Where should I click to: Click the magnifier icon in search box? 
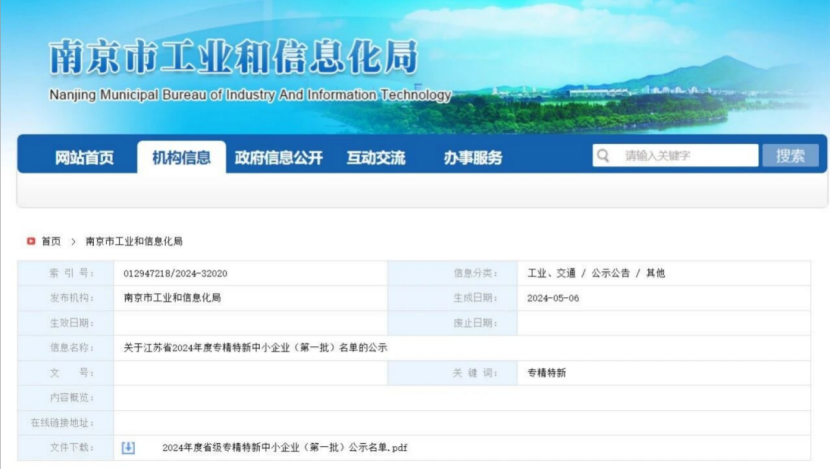tap(603, 156)
